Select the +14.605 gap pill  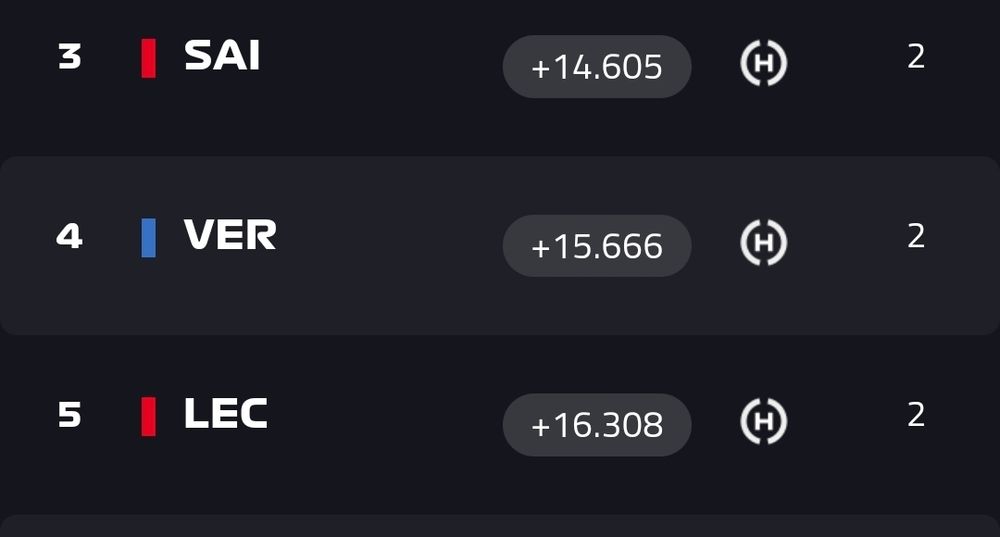click(597, 66)
